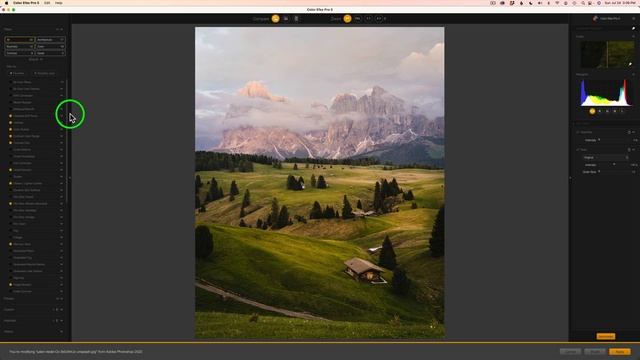The height and width of the screenshot is (360, 640).
Task: Click the main mountain landscape preview image
Action: (320, 182)
